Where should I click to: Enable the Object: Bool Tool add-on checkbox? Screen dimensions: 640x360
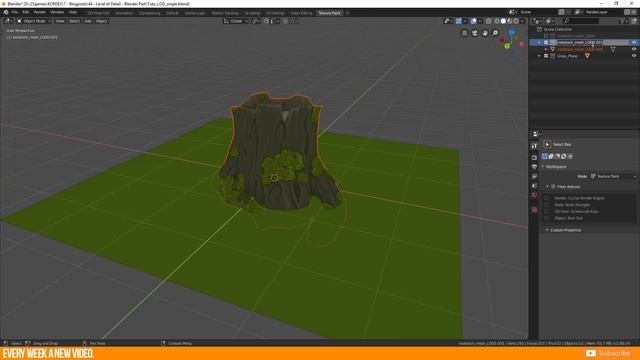click(x=546, y=218)
